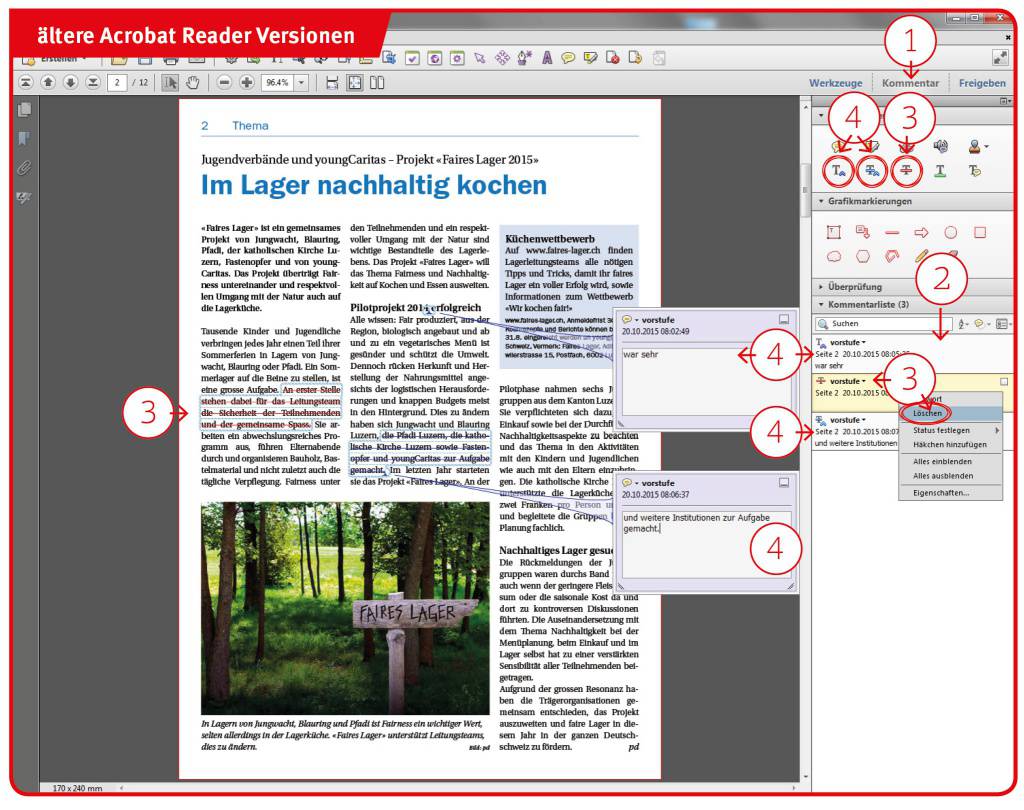Image resolution: width=1024 pixels, height=810 pixels.
Task: Collapse the annotations section at panel top
Action: click(822, 116)
